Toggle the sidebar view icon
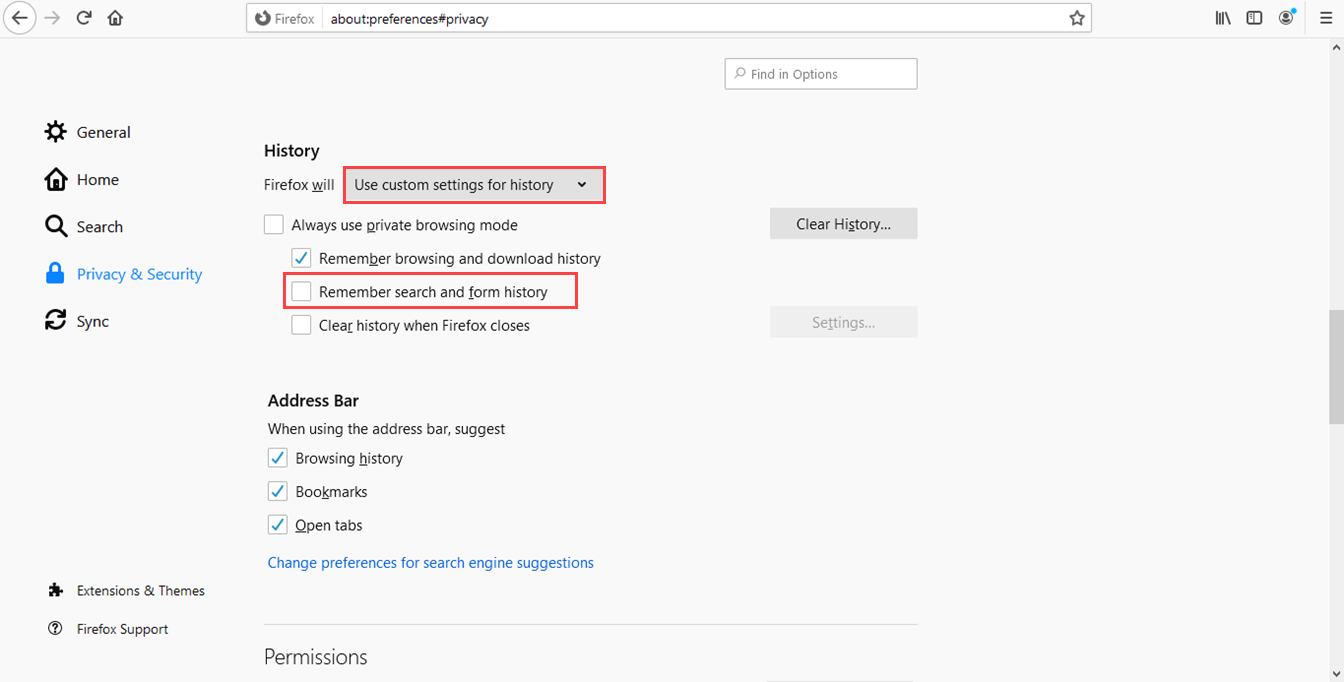This screenshot has width=1344, height=682. pos(1254,18)
